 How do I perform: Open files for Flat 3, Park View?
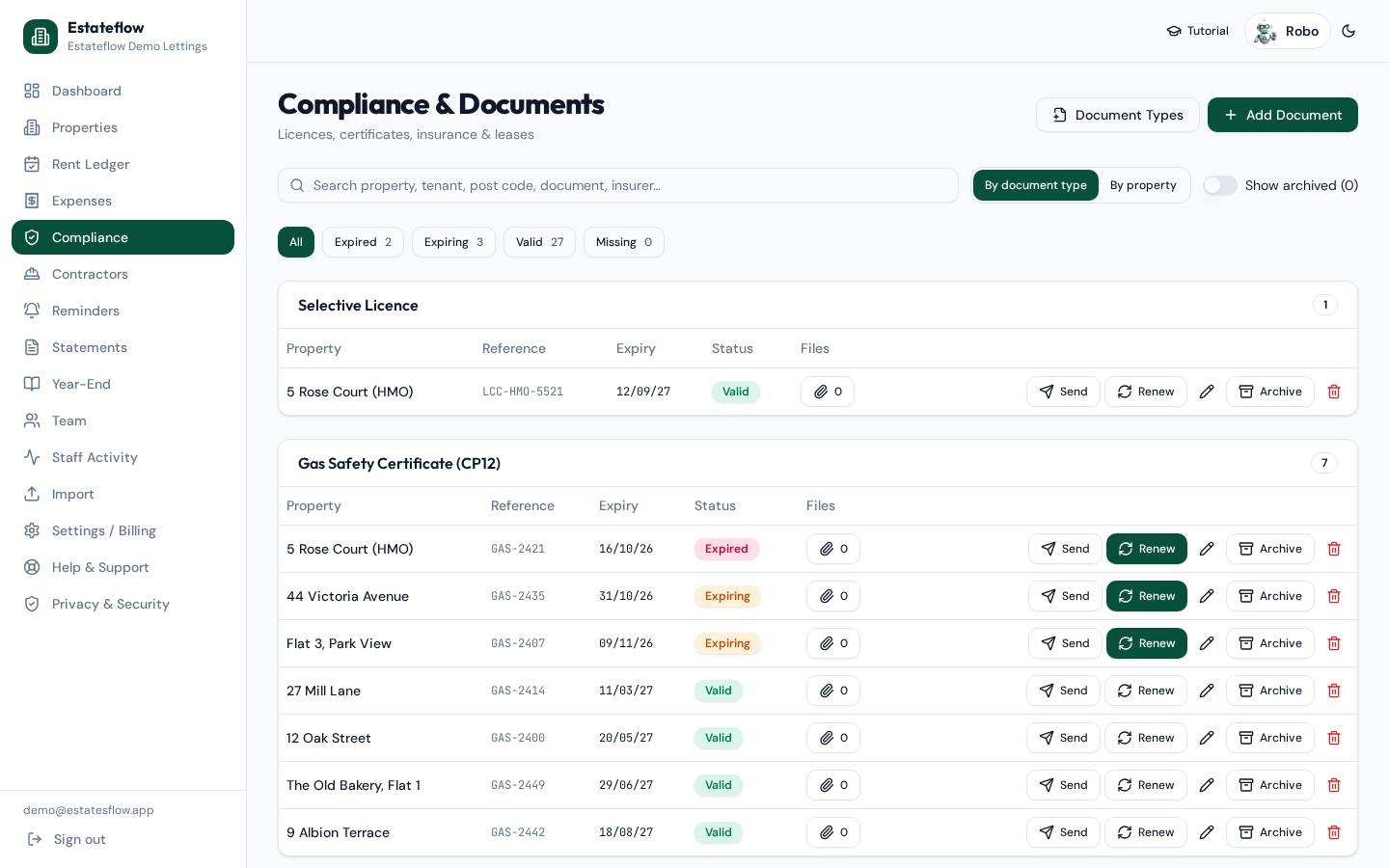coord(833,643)
